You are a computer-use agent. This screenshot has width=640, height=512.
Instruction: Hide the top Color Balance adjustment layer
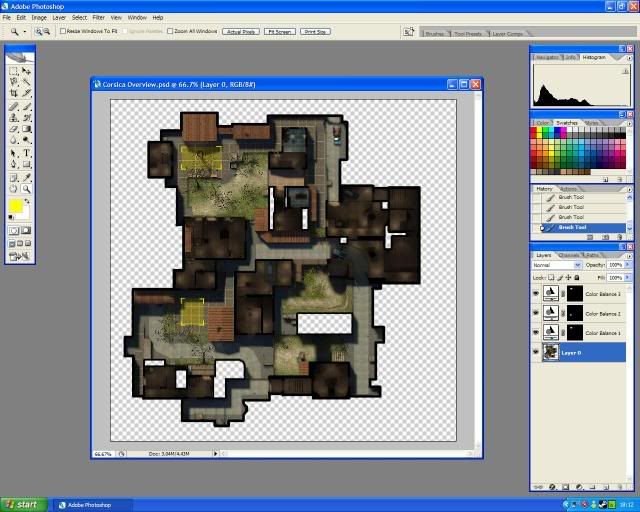[x=537, y=294]
